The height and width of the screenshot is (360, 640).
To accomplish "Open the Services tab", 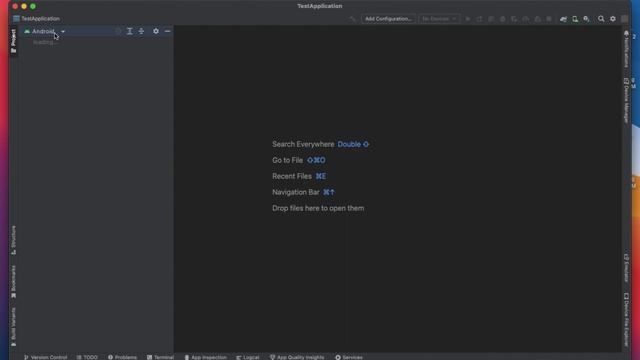I will [349, 357].
